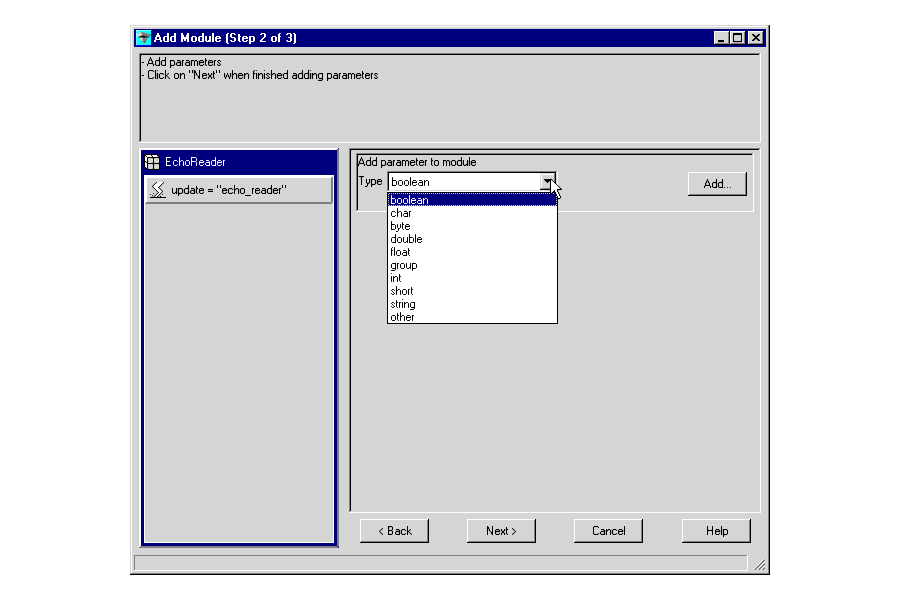
Task: Collapse the Type dropdown arrow
Action: point(547,182)
